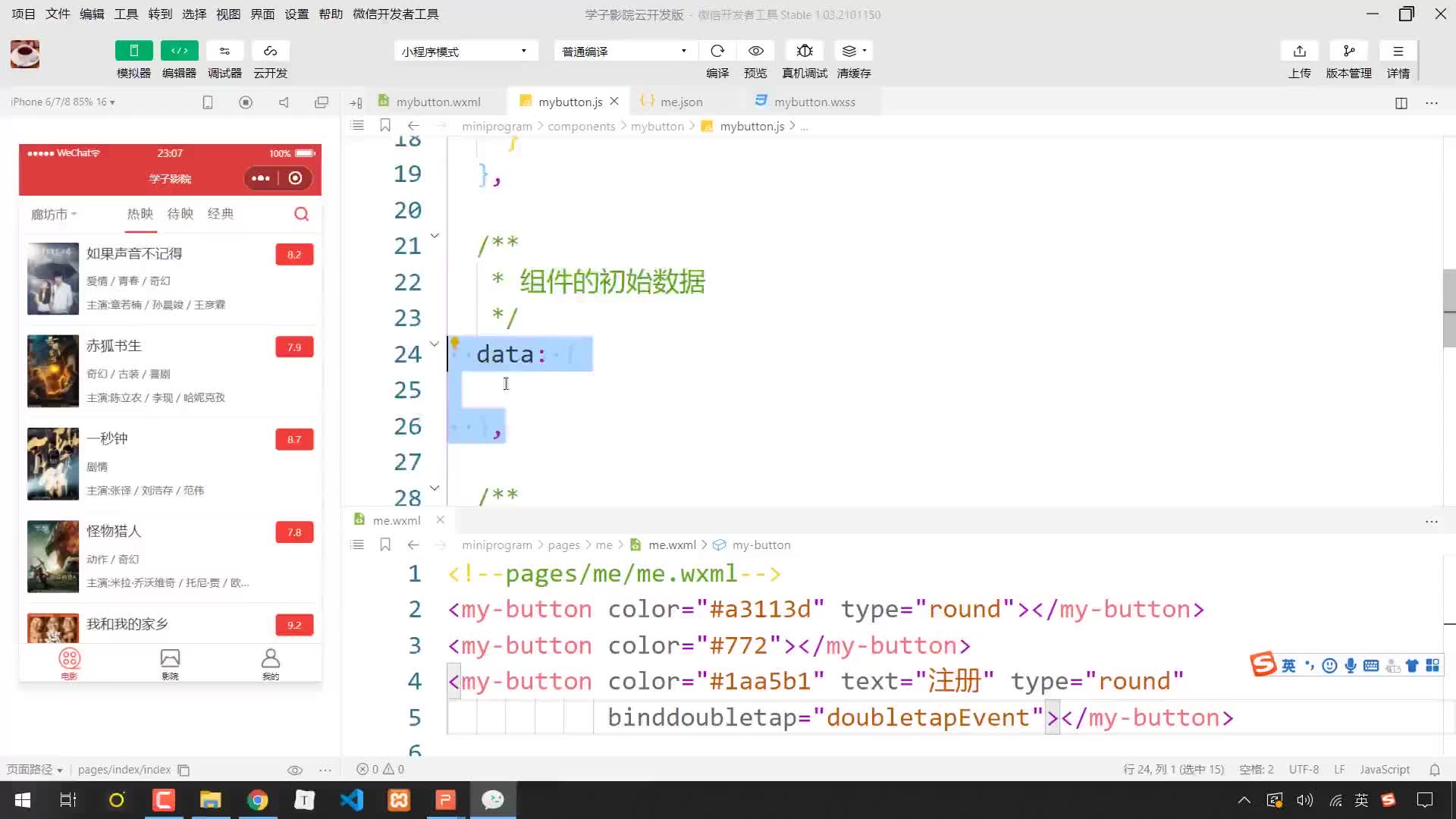Select the 待映 tab in simulator
Image resolution: width=1456 pixels, height=819 pixels.
click(x=180, y=214)
